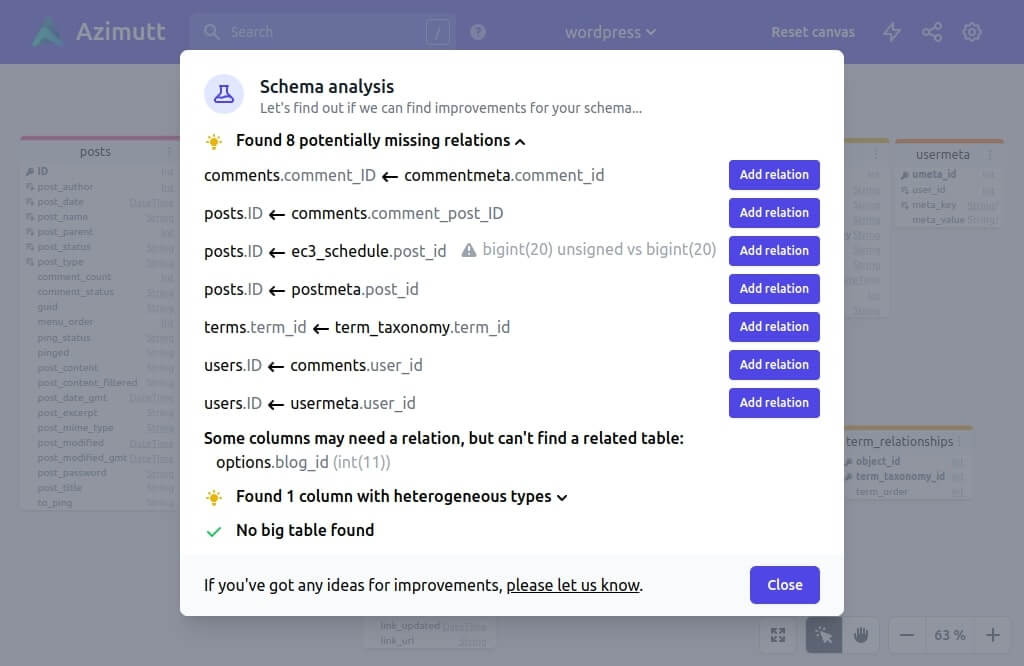Click the flask icon beside Schema analysis
Screen dimensions: 1024x666
(223, 94)
